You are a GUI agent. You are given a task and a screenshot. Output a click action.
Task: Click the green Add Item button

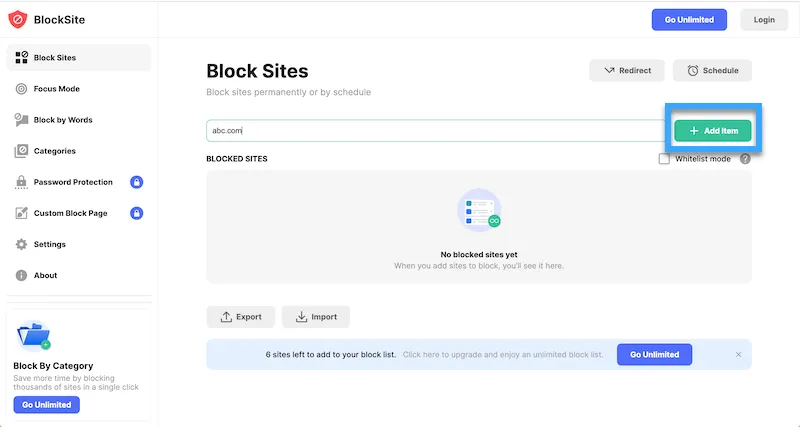pyautogui.click(x=713, y=131)
